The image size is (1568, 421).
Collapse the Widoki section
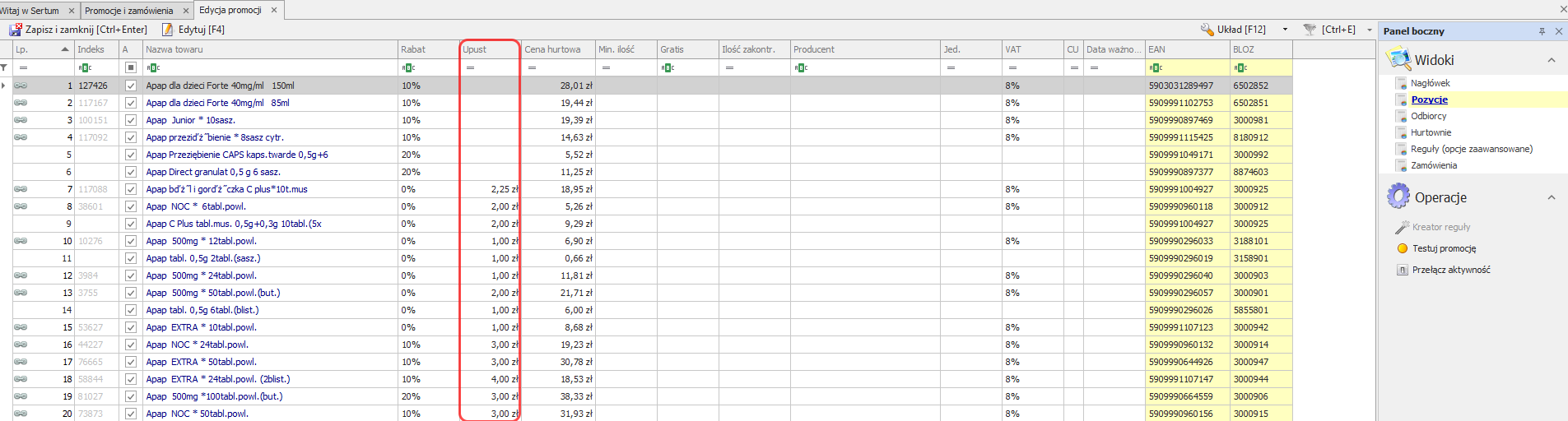click(x=1552, y=60)
